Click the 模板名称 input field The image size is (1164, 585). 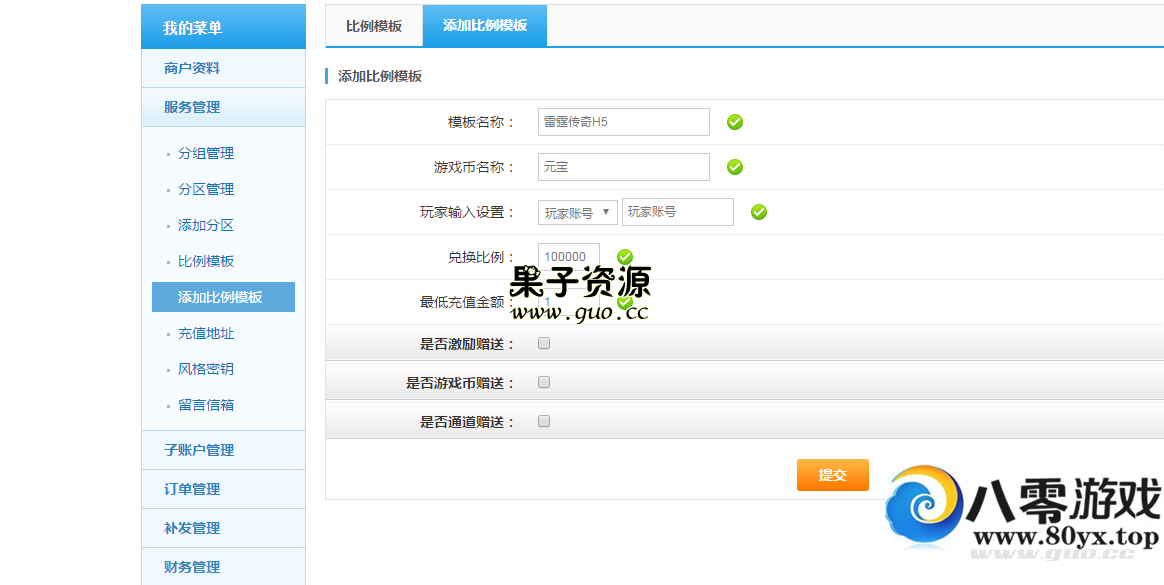(x=623, y=122)
